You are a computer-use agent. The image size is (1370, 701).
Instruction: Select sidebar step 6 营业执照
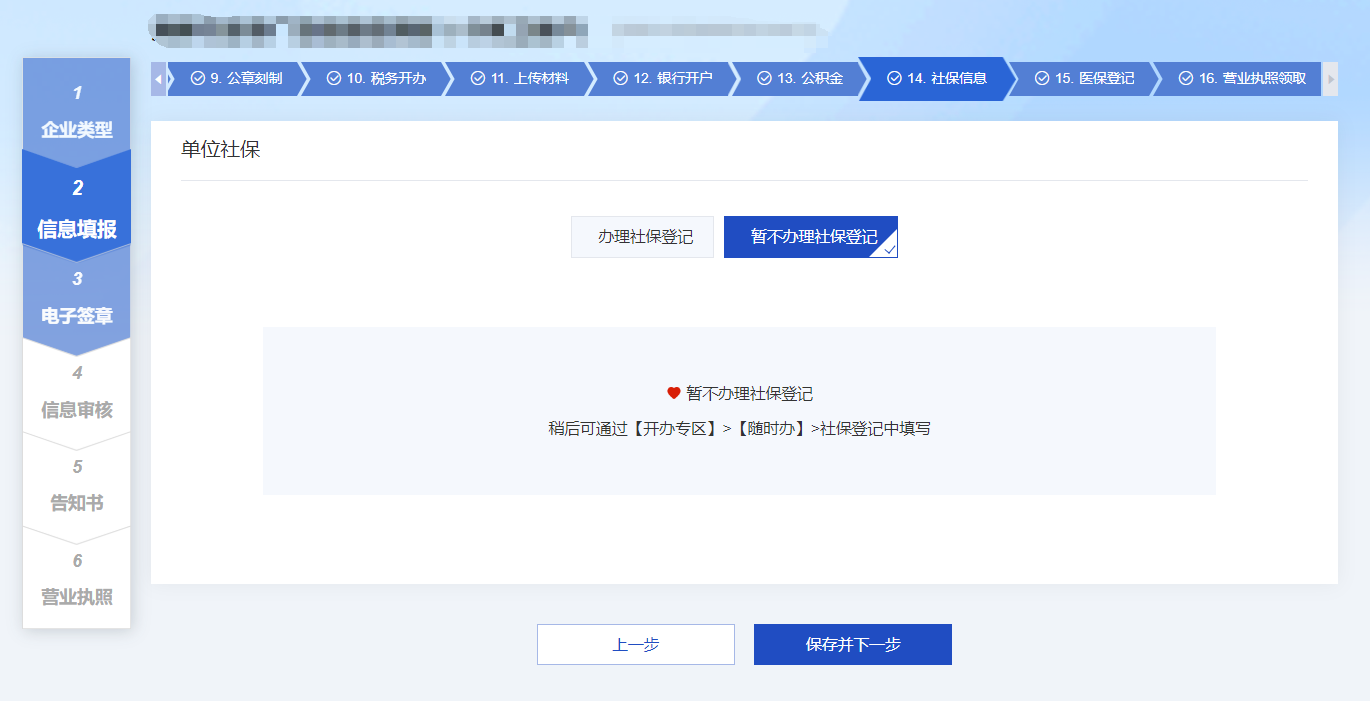click(77, 580)
